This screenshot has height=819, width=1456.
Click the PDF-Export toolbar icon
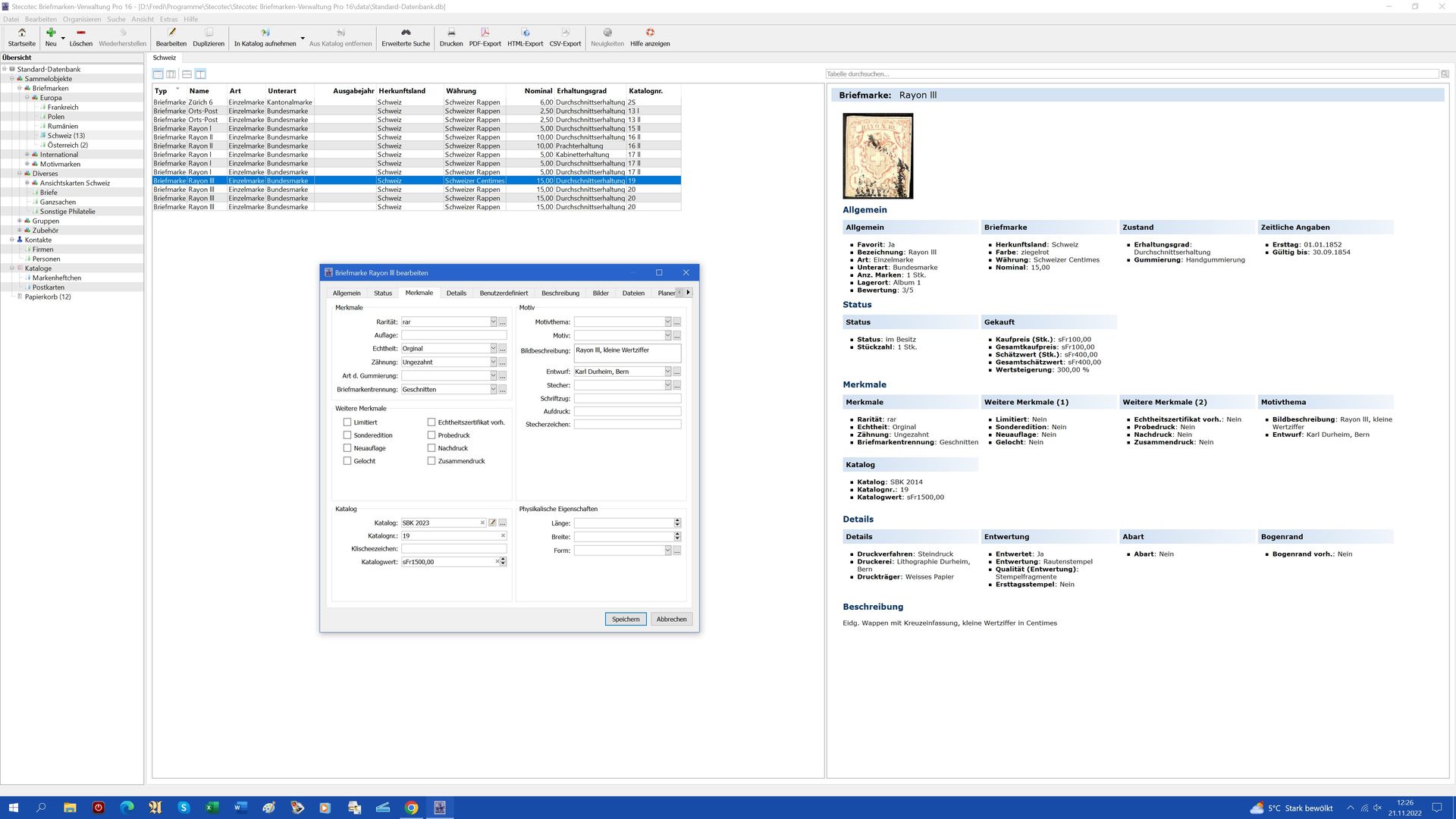[x=485, y=33]
